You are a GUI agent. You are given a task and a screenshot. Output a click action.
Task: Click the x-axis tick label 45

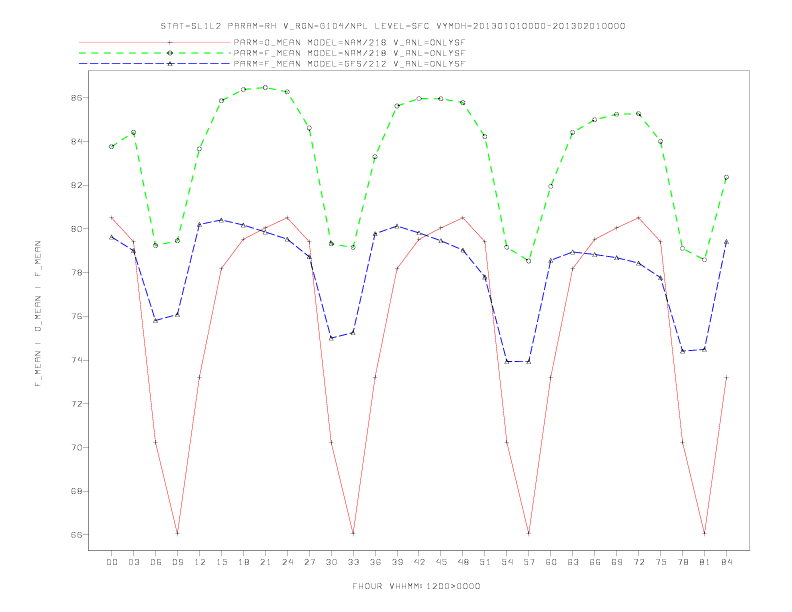(x=441, y=562)
